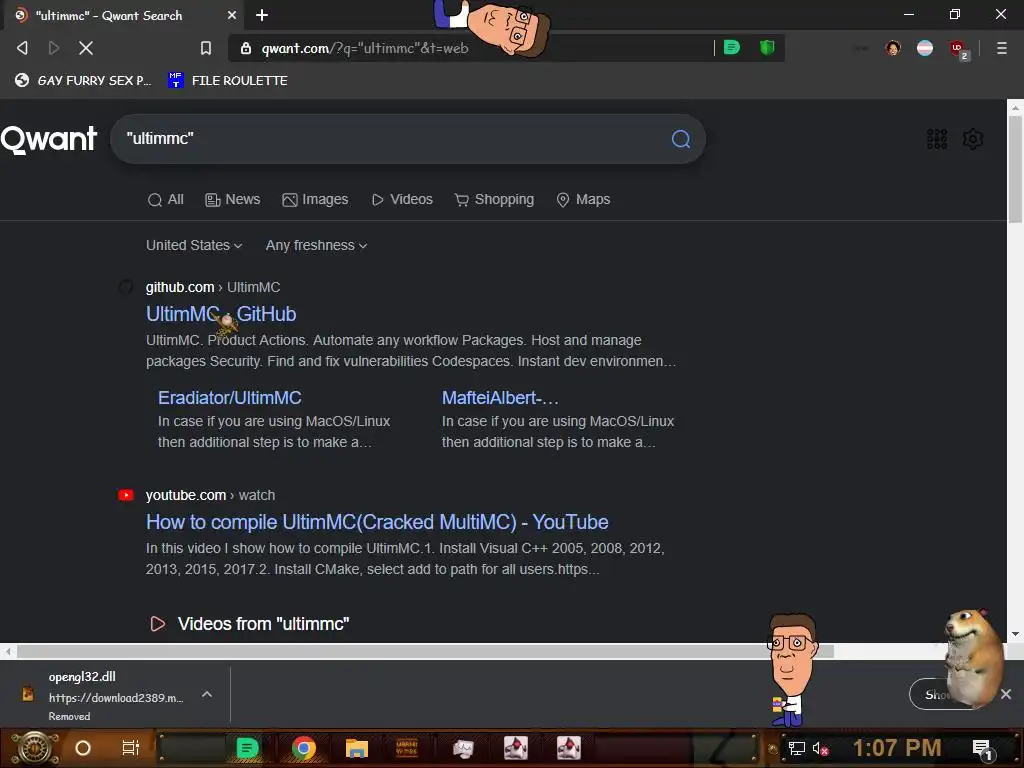
Task: Click the Videos from "ultimmc" heading
Action: click(263, 624)
